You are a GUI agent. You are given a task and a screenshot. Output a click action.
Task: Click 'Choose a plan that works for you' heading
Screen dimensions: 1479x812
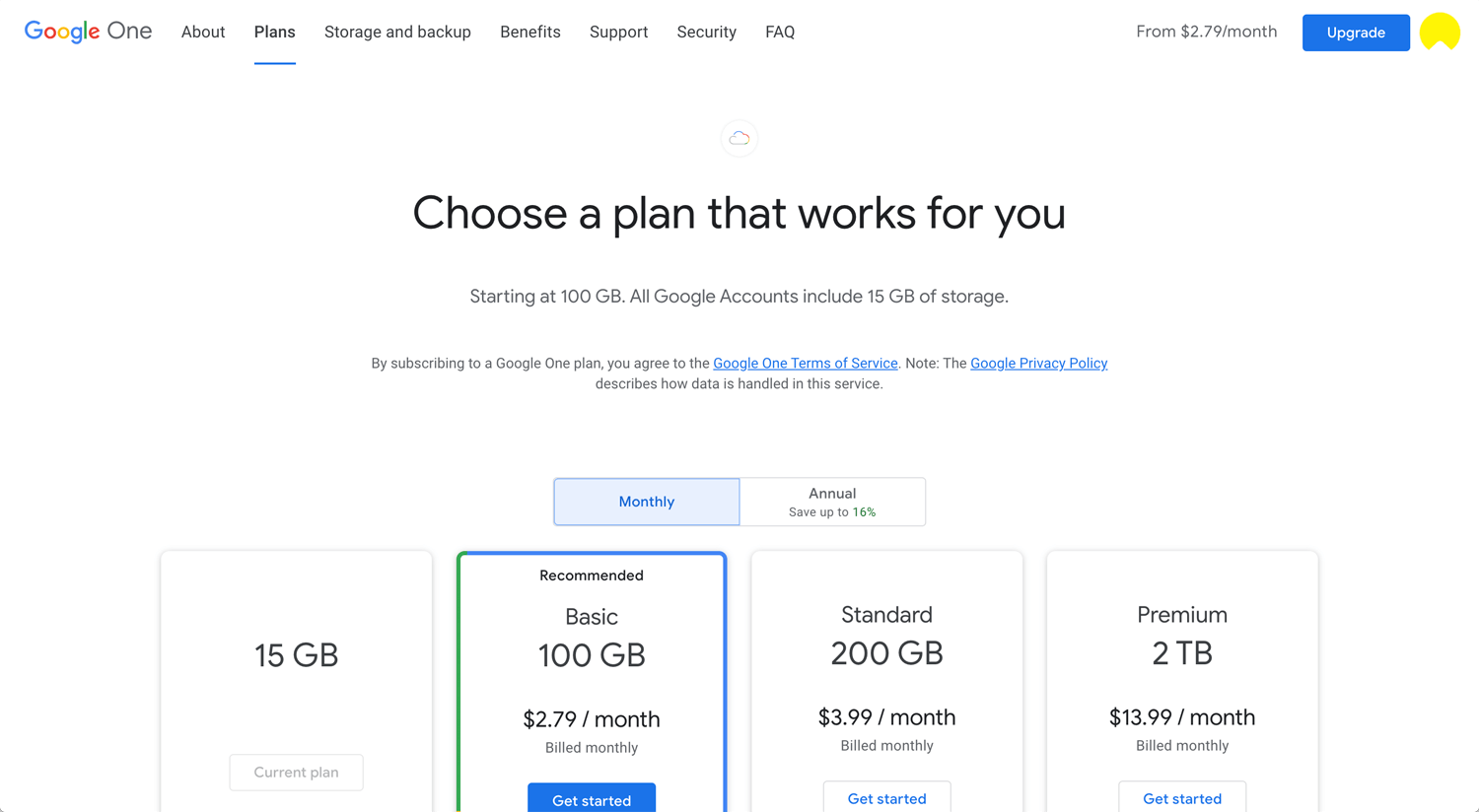[x=739, y=213]
